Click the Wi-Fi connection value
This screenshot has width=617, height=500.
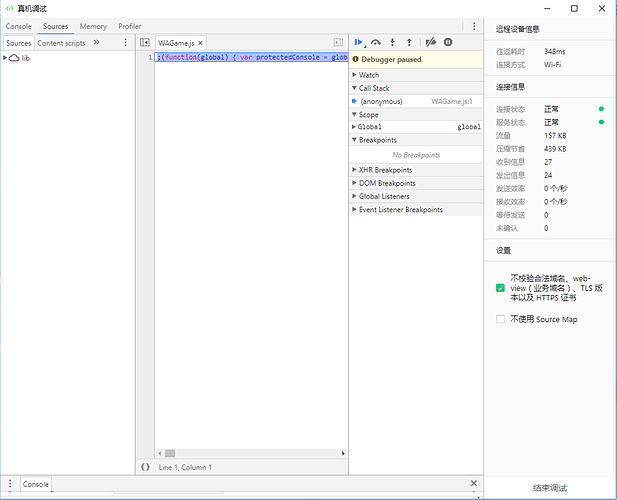coord(552,65)
